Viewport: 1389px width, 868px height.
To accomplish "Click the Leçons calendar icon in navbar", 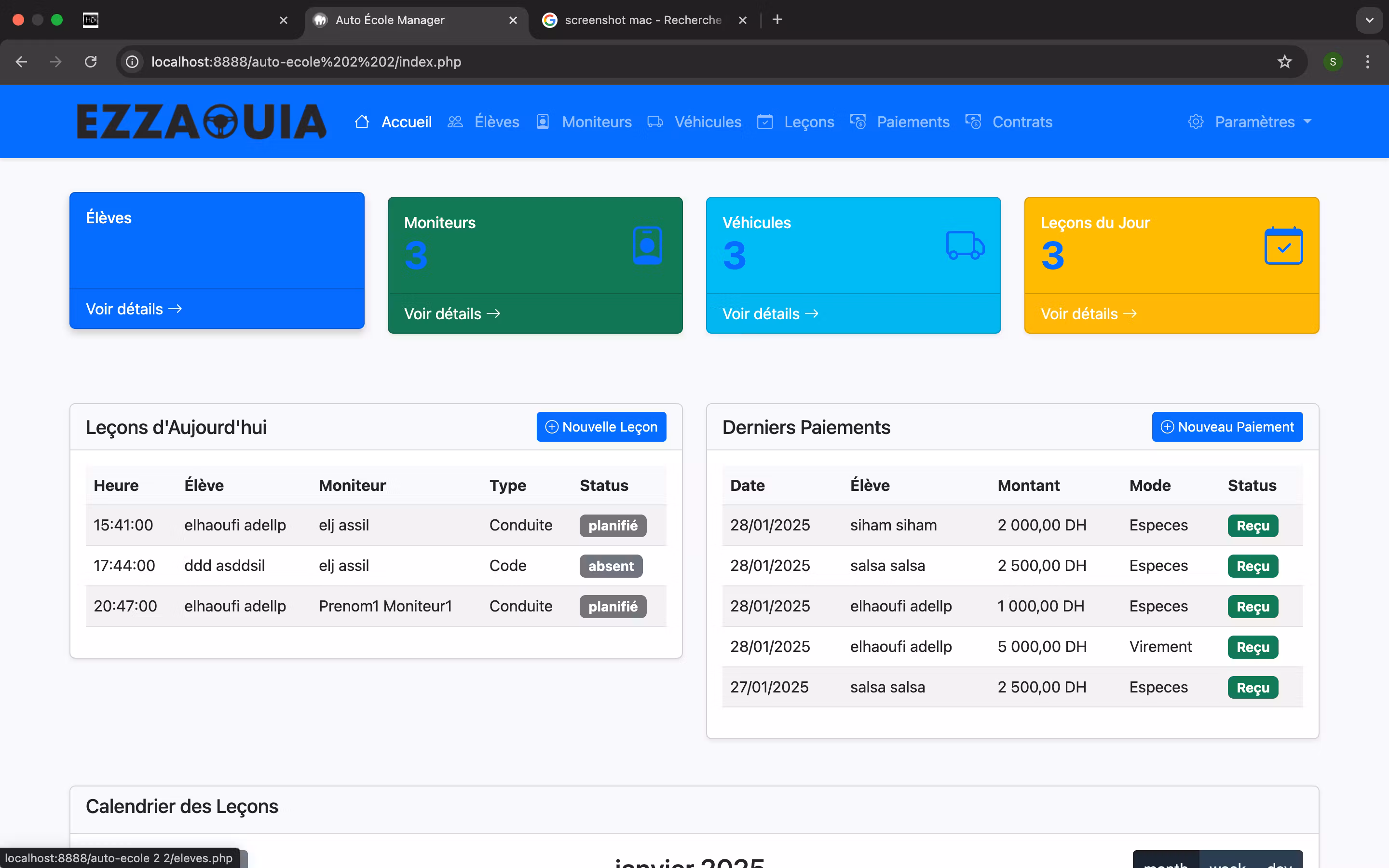I will click(764, 122).
